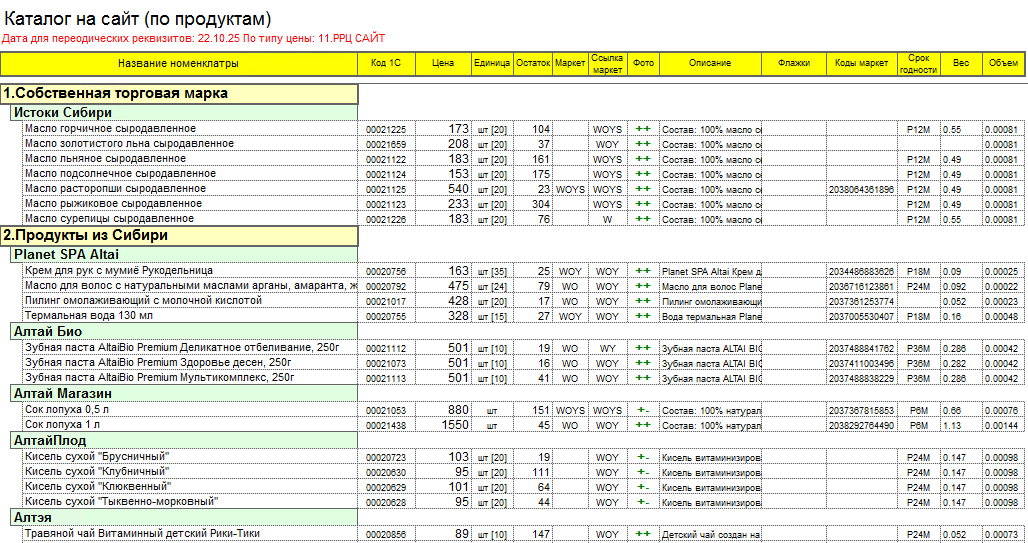Screen dimensions: 1028x543
Task: Select the 'Код 1С' column header
Action: point(385,64)
